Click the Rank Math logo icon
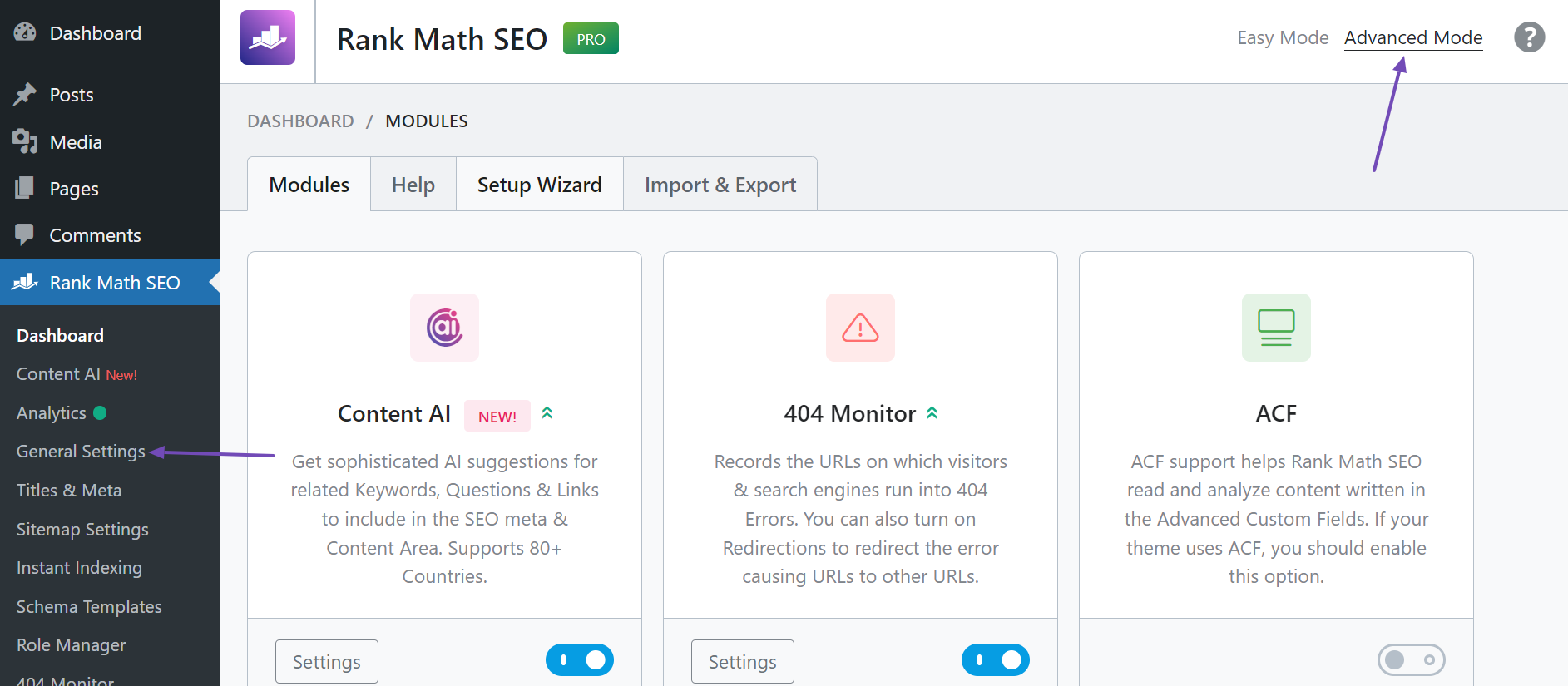The height and width of the screenshot is (686, 1568). pyautogui.click(x=268, y=37)
